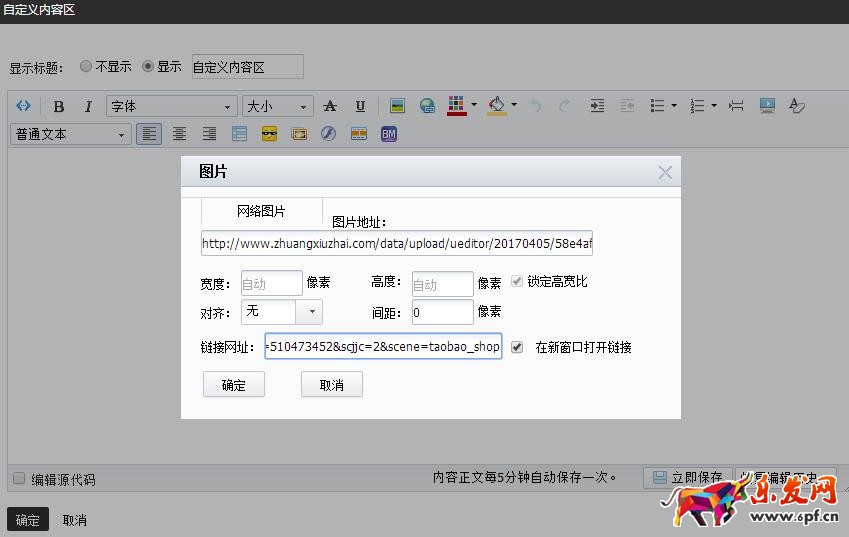Click the insert Flash icon
849x537 pixels.
coord(328,134)
